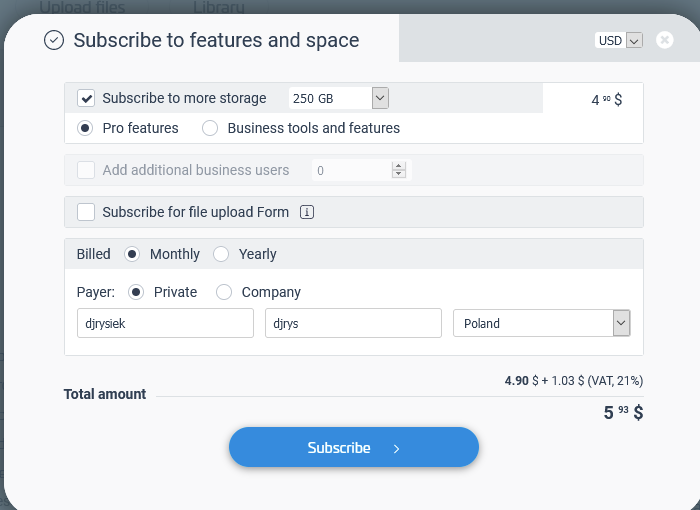Click the first name field containing djrysiek
The image size is (700, 510).
click(165, 323)
